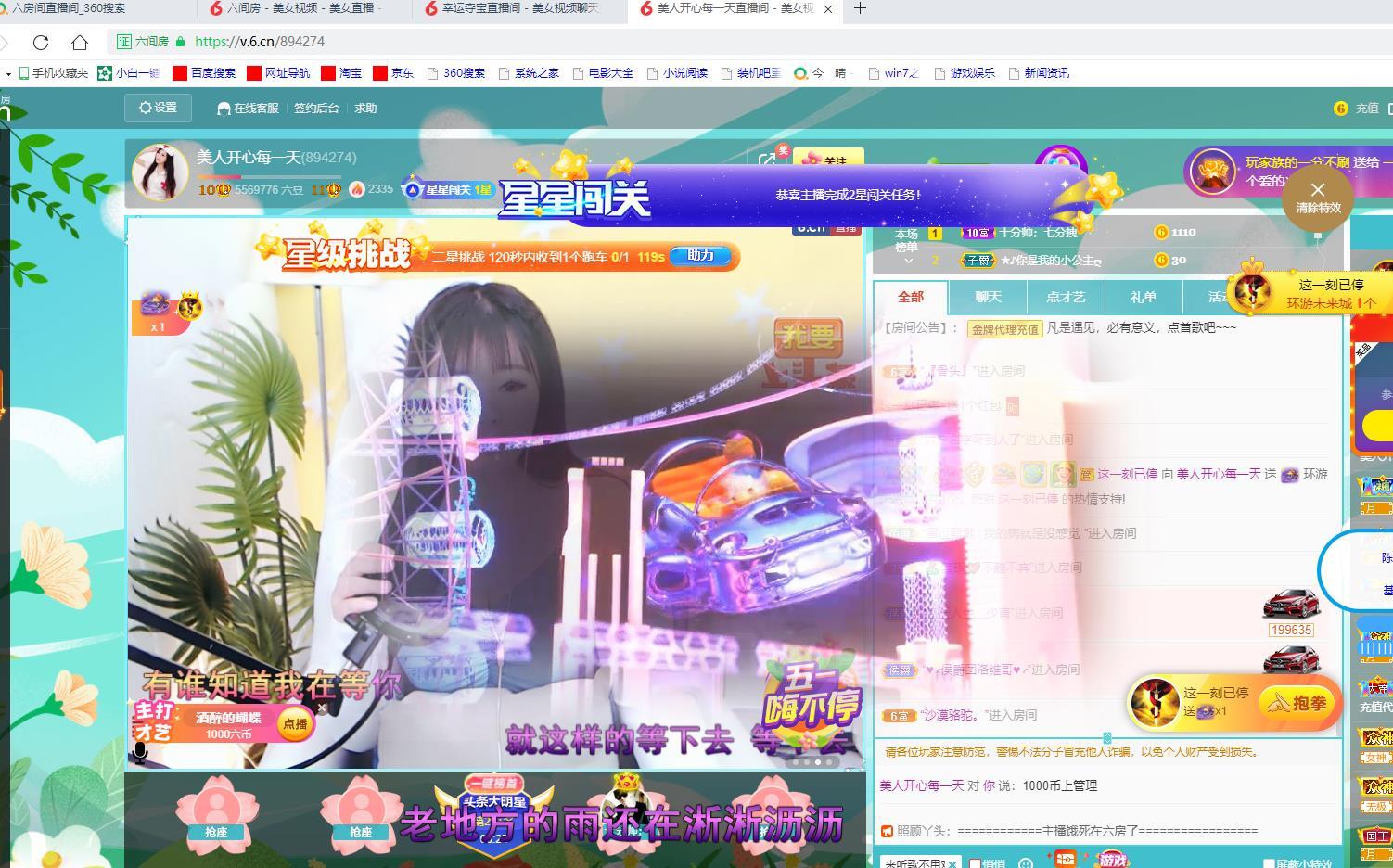
Task: Open the 百度搜索 bookmark
Action: 204,72
